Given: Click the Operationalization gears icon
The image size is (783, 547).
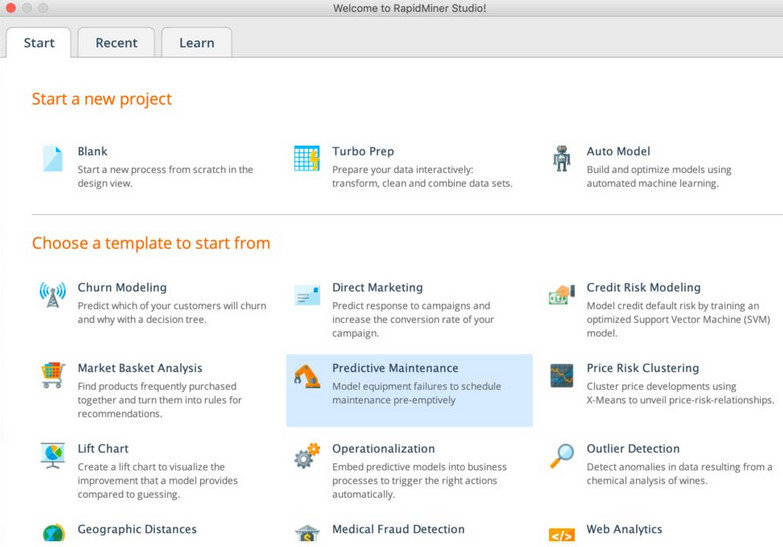Looking at the screenshot, I should [x=307, y=456].
